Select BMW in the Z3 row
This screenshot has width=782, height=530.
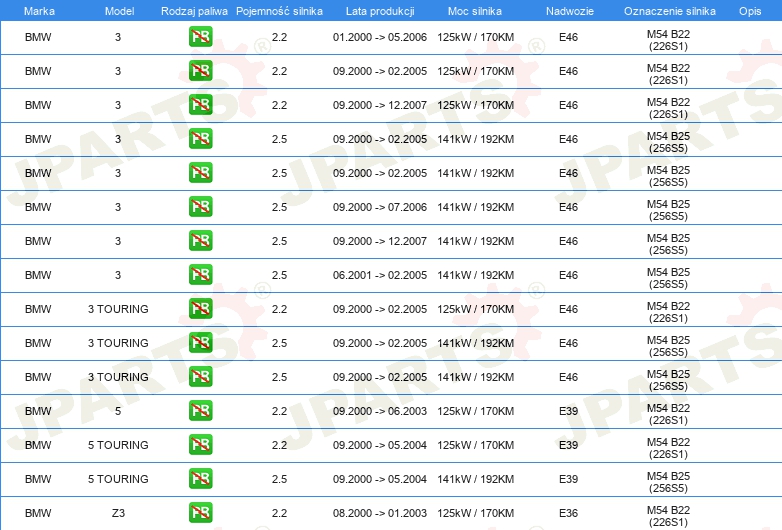point(38,513)
